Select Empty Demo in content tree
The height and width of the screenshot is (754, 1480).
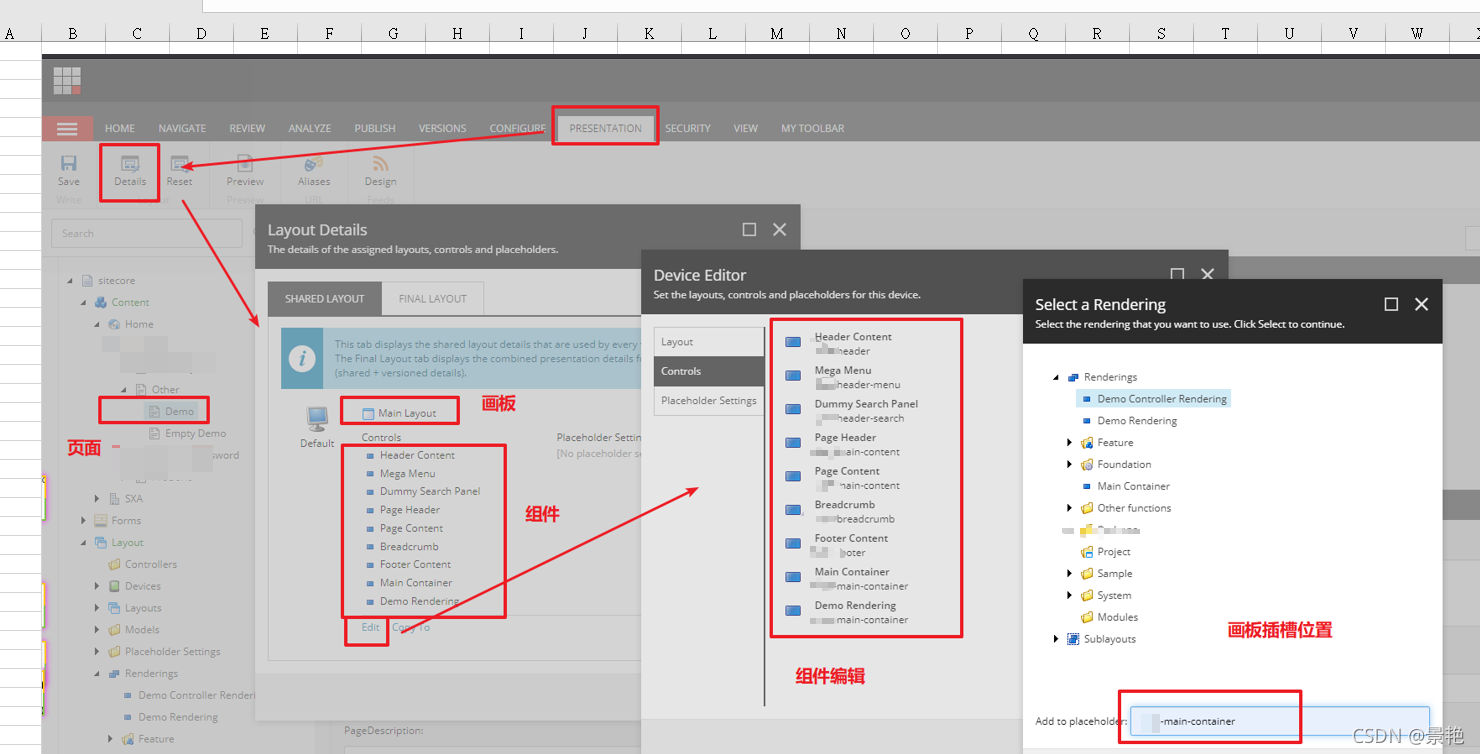point(195,433)
